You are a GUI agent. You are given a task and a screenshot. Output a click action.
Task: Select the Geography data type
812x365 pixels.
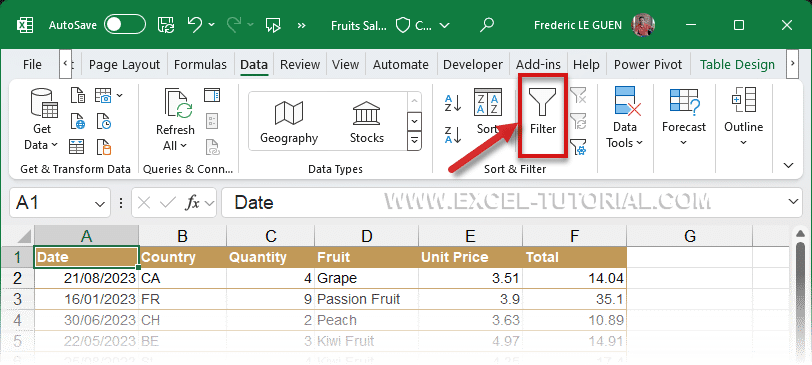[289, 122]
